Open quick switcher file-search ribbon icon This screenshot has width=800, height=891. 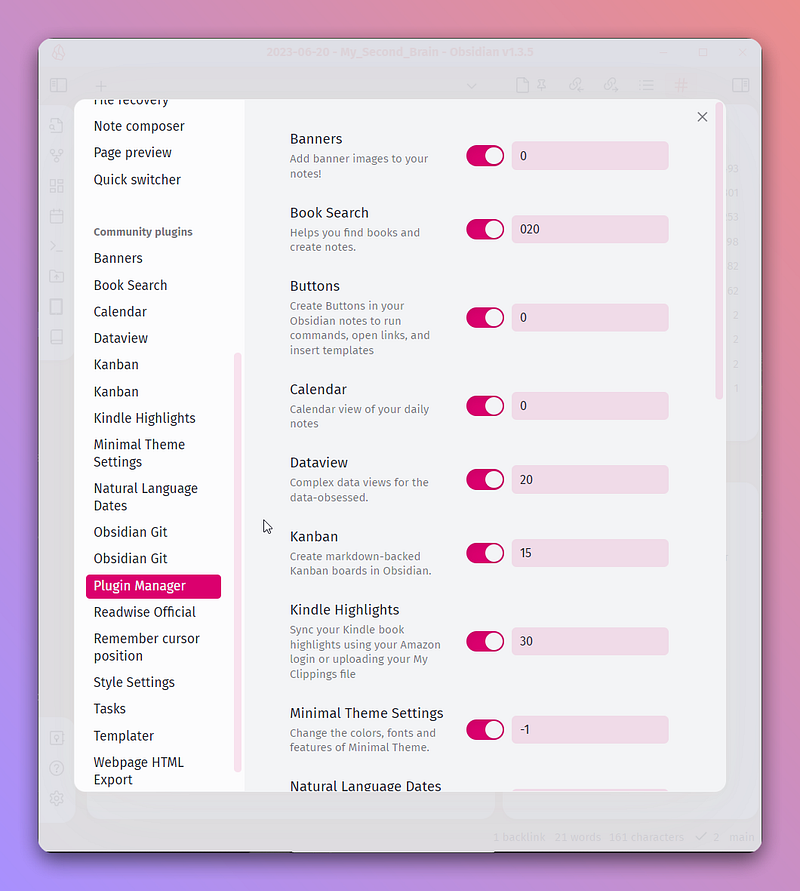click(x=56, y=125)
